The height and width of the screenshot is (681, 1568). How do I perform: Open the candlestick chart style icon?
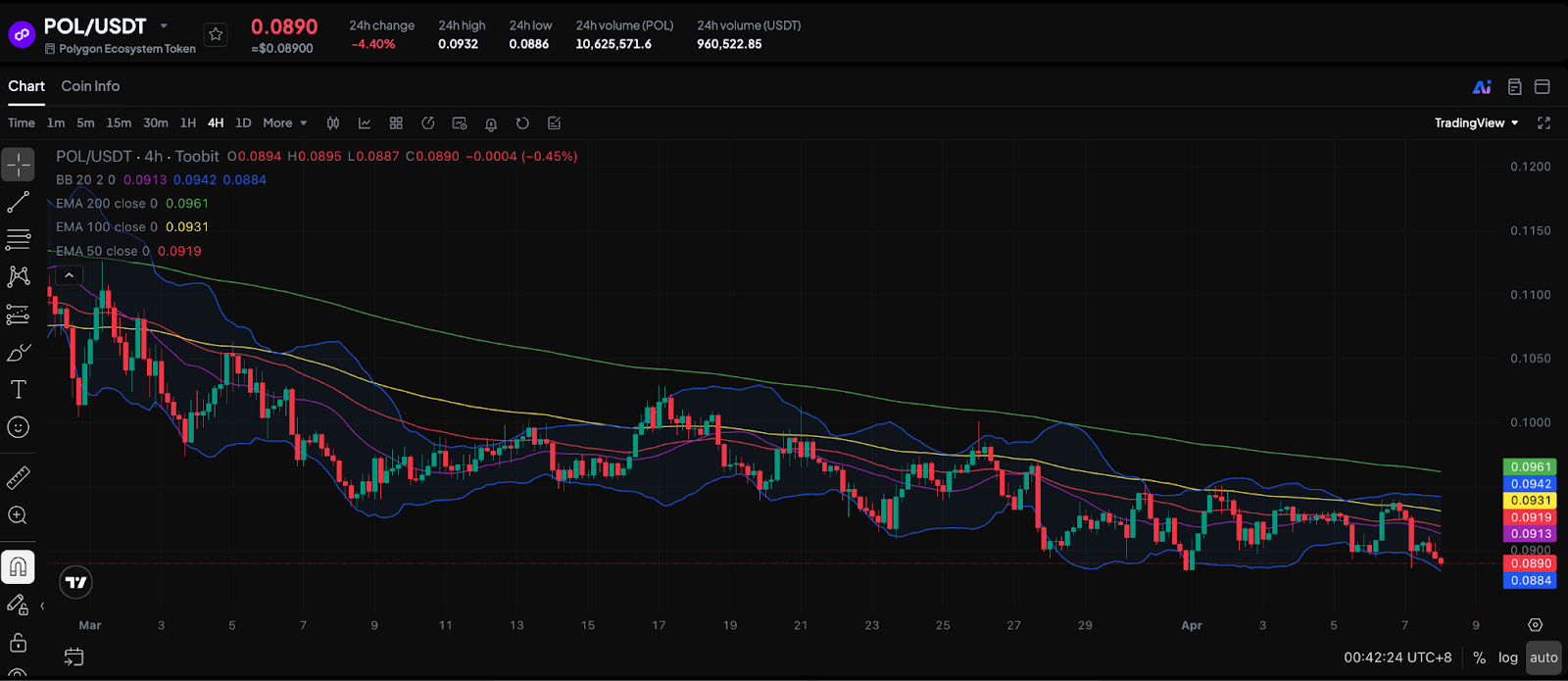click(x=333, y=123)
